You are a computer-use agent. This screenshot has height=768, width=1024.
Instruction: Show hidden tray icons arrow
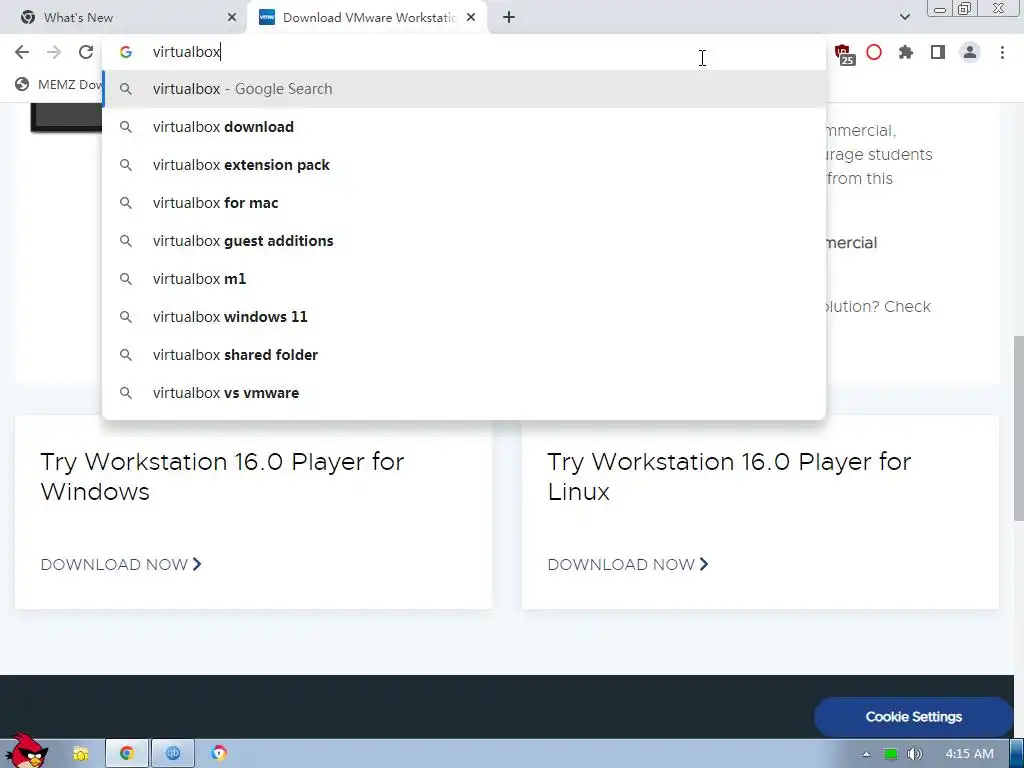[866, 754]
